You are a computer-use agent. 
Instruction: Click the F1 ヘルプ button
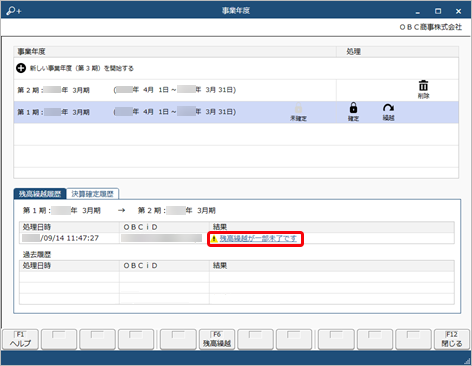(20, 340)
